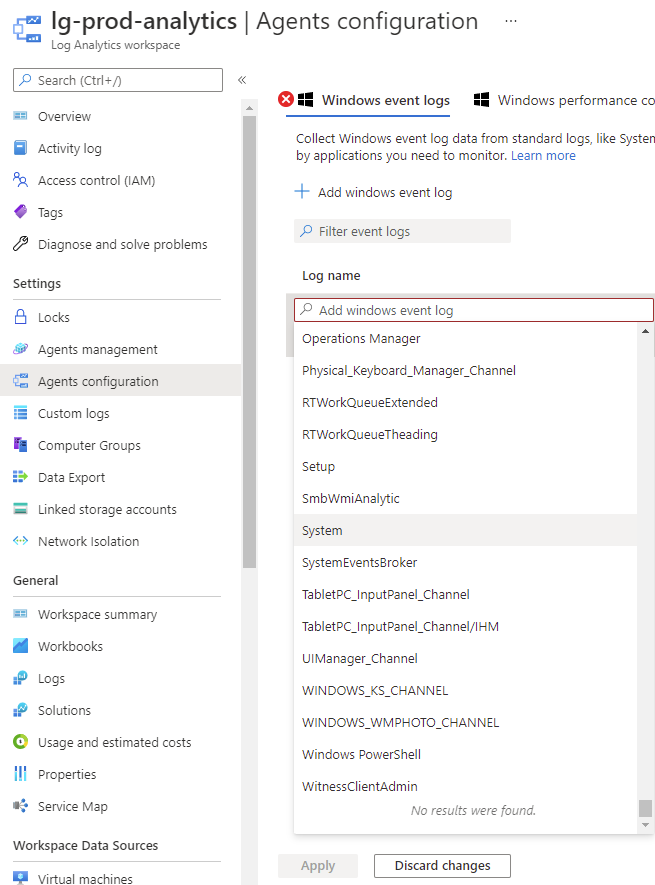Click the Overview icon in sidebar

click(20, 116)
